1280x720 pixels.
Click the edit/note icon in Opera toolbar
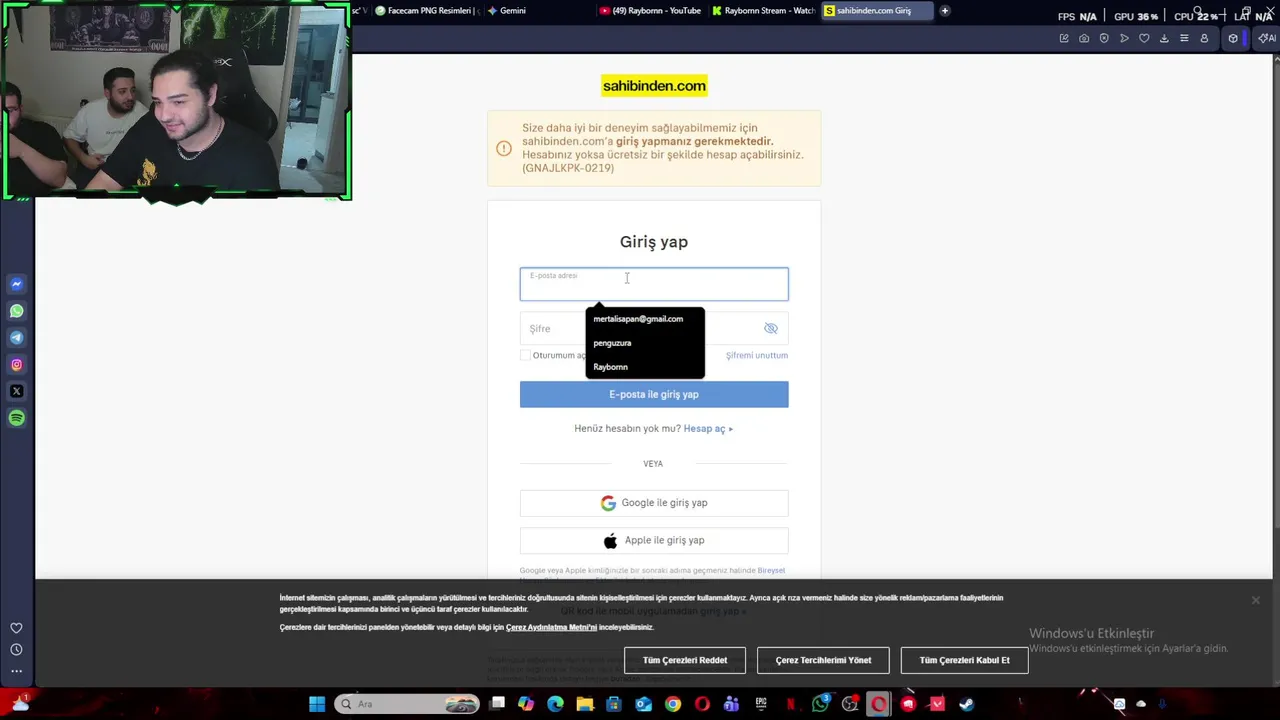(x=1064, y=38)
